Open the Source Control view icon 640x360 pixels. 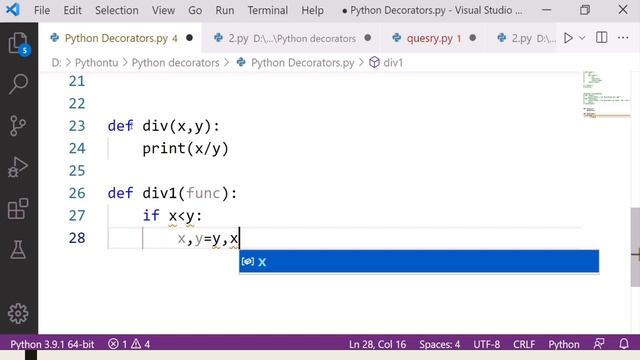(x=18, y=126)
